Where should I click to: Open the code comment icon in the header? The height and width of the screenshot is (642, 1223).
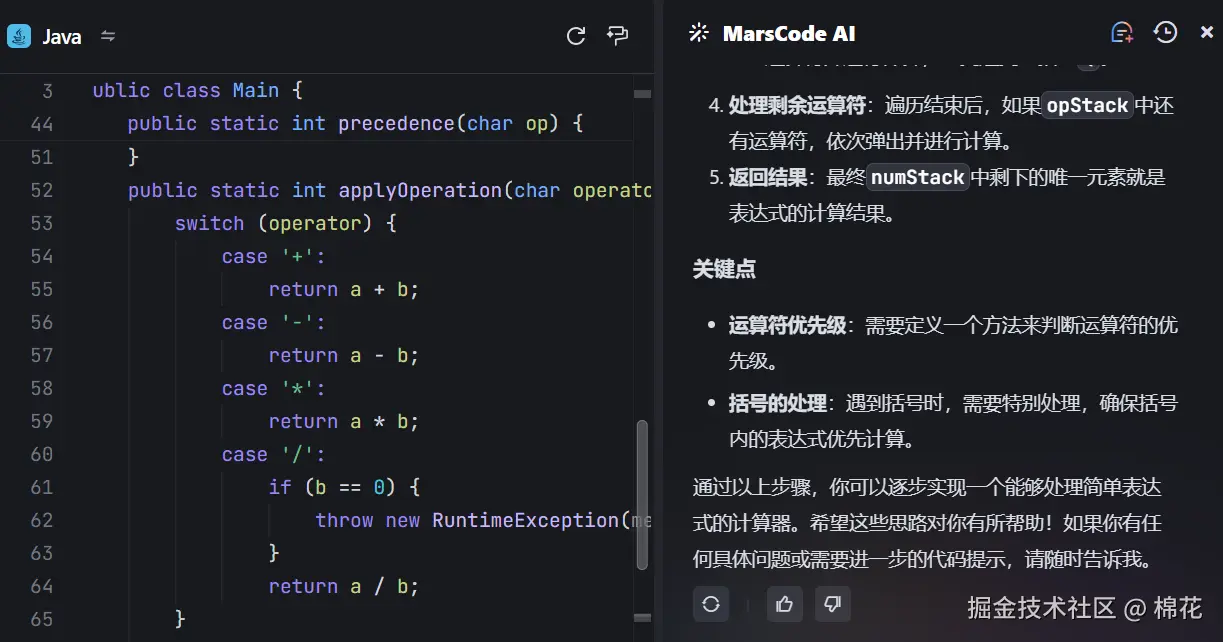coord(617,35)
